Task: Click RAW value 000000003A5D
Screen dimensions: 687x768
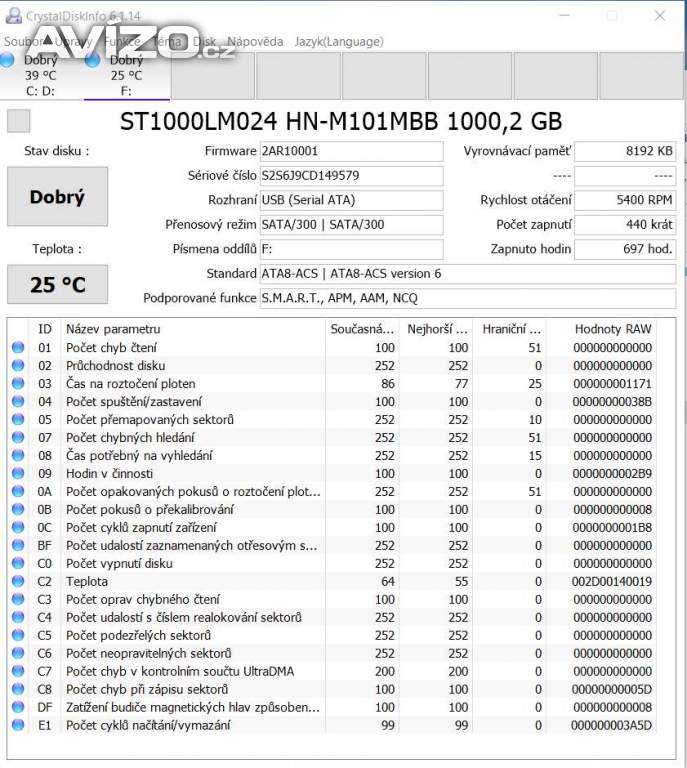Action: (612, 725)
